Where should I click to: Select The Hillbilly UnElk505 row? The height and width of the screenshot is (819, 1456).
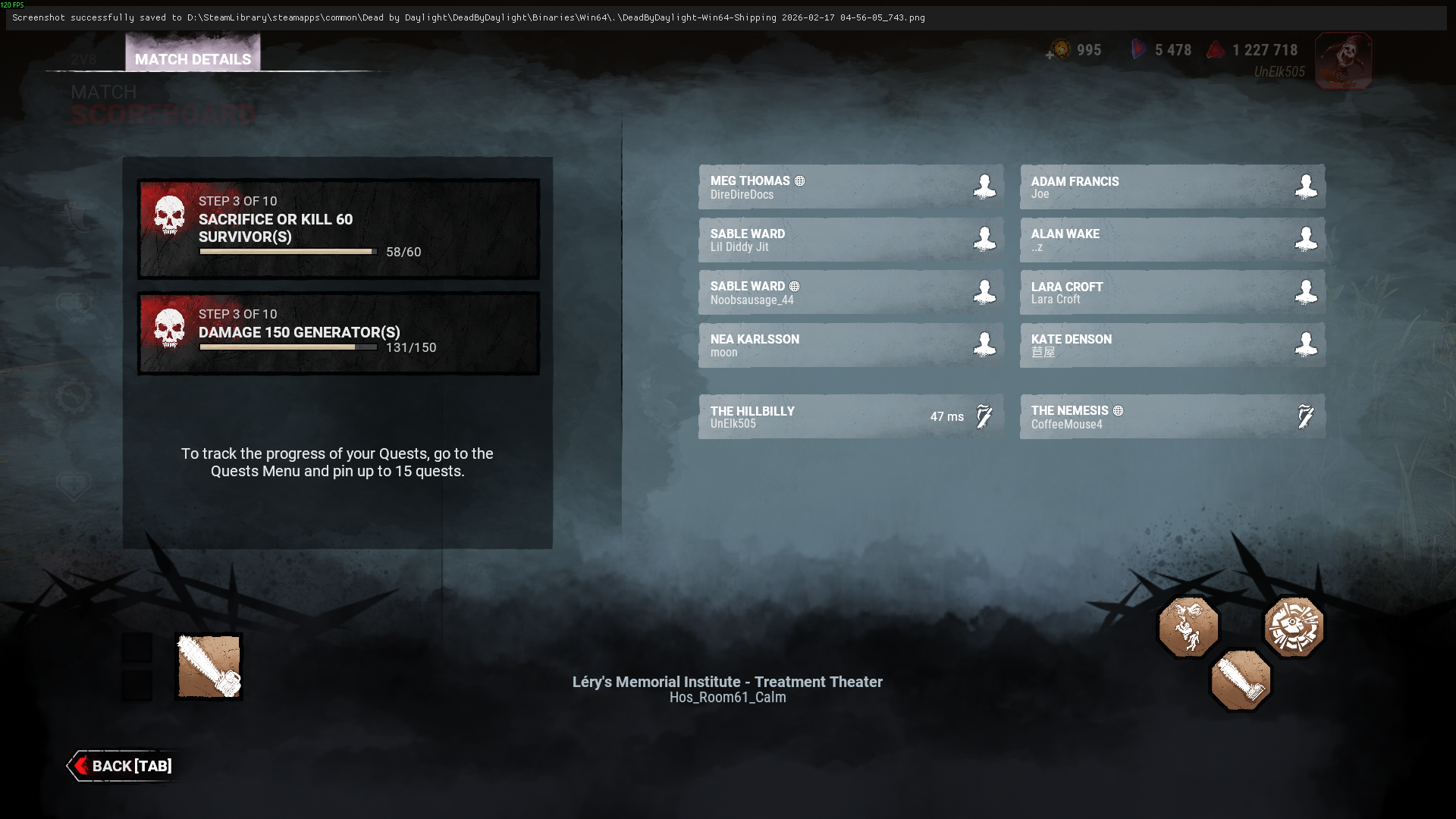pos(851,416)
